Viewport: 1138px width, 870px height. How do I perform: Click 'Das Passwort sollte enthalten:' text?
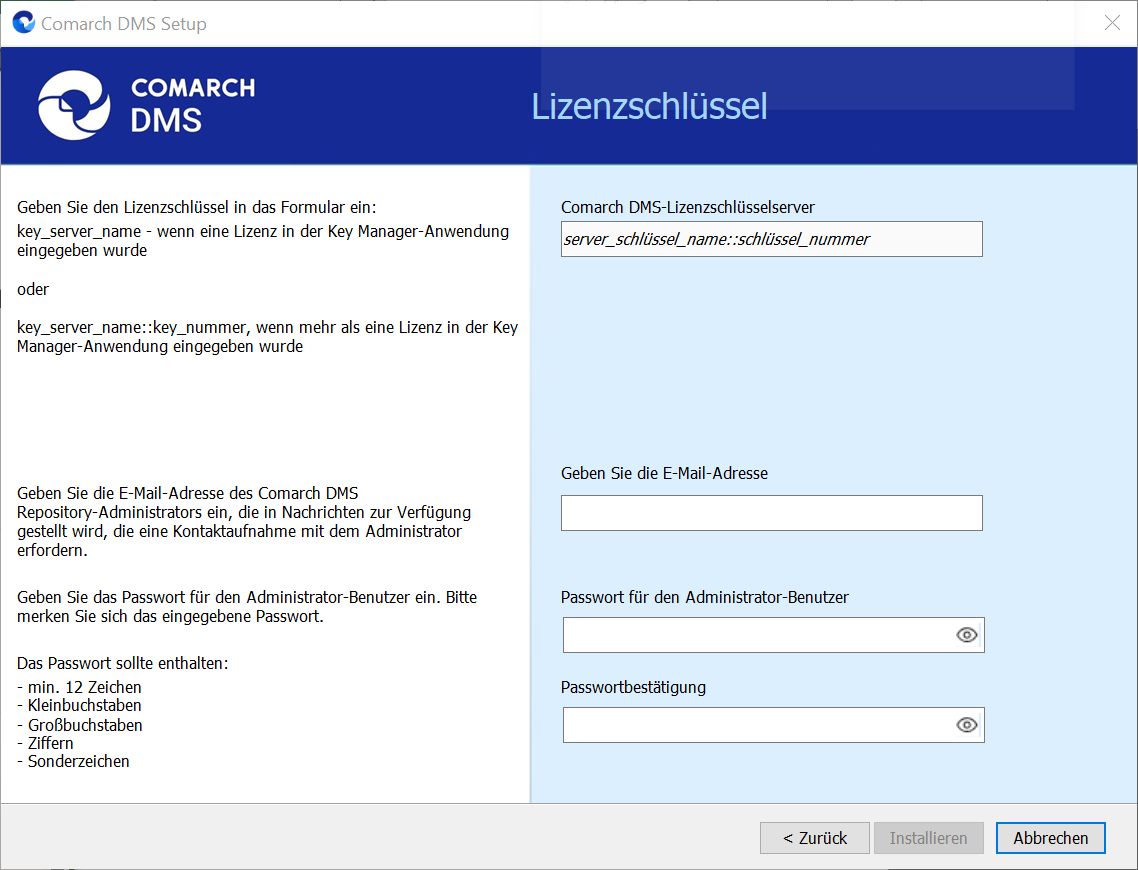click(x=123, y=663)
